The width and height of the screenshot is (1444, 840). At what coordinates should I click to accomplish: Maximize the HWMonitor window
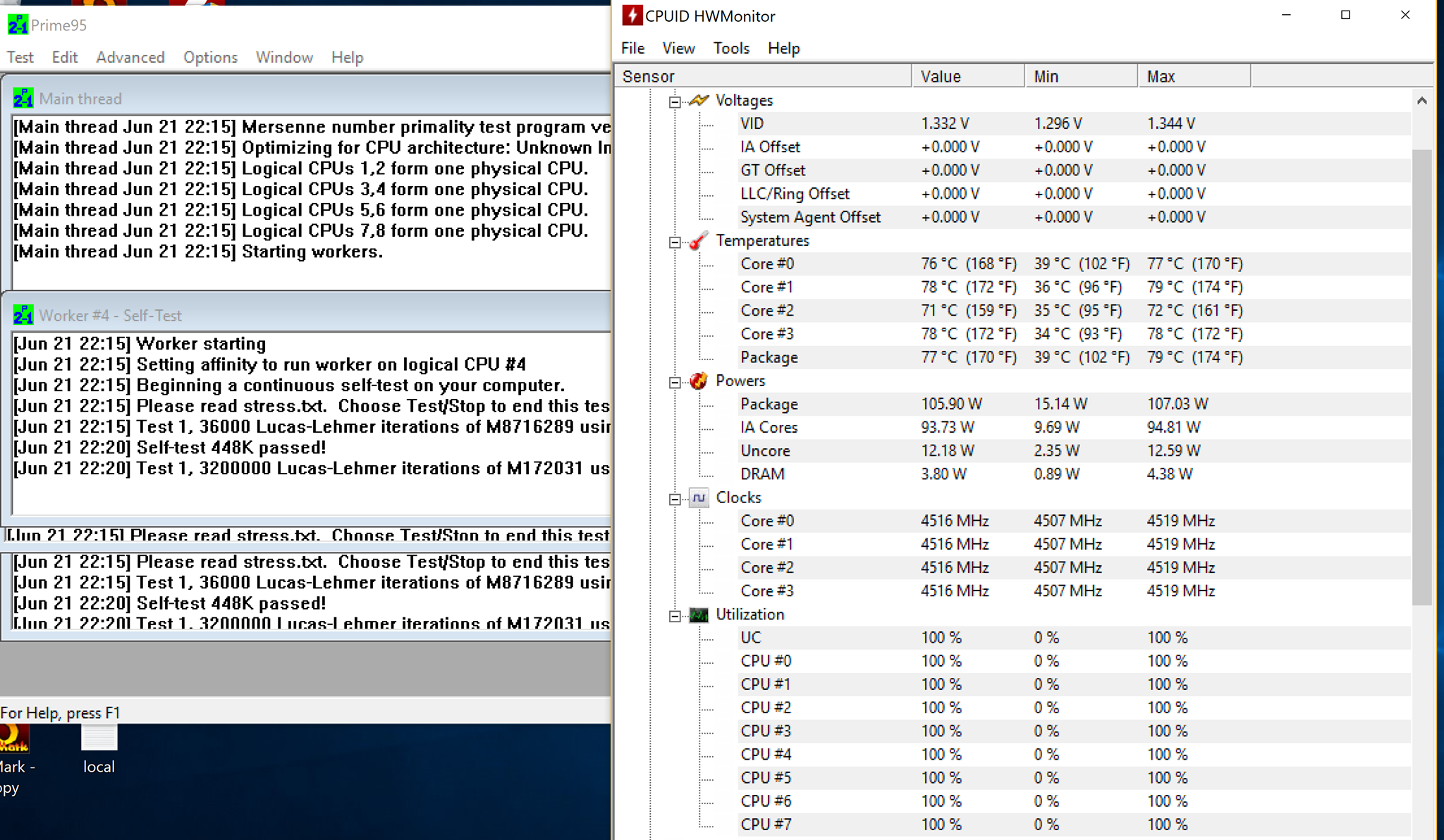tap(1345, 15)
